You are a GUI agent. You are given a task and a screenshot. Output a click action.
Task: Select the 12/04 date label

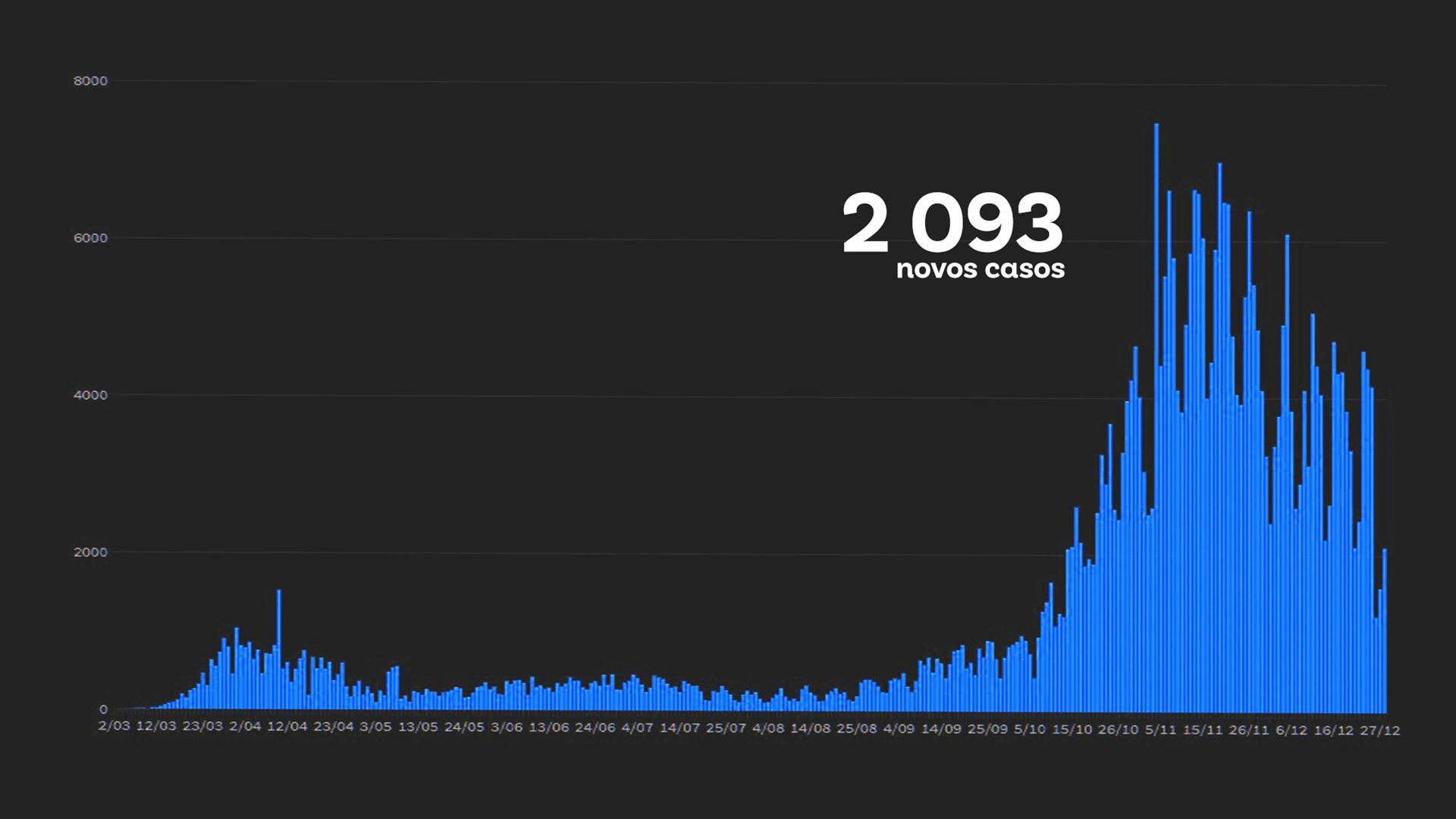[287, 726]
